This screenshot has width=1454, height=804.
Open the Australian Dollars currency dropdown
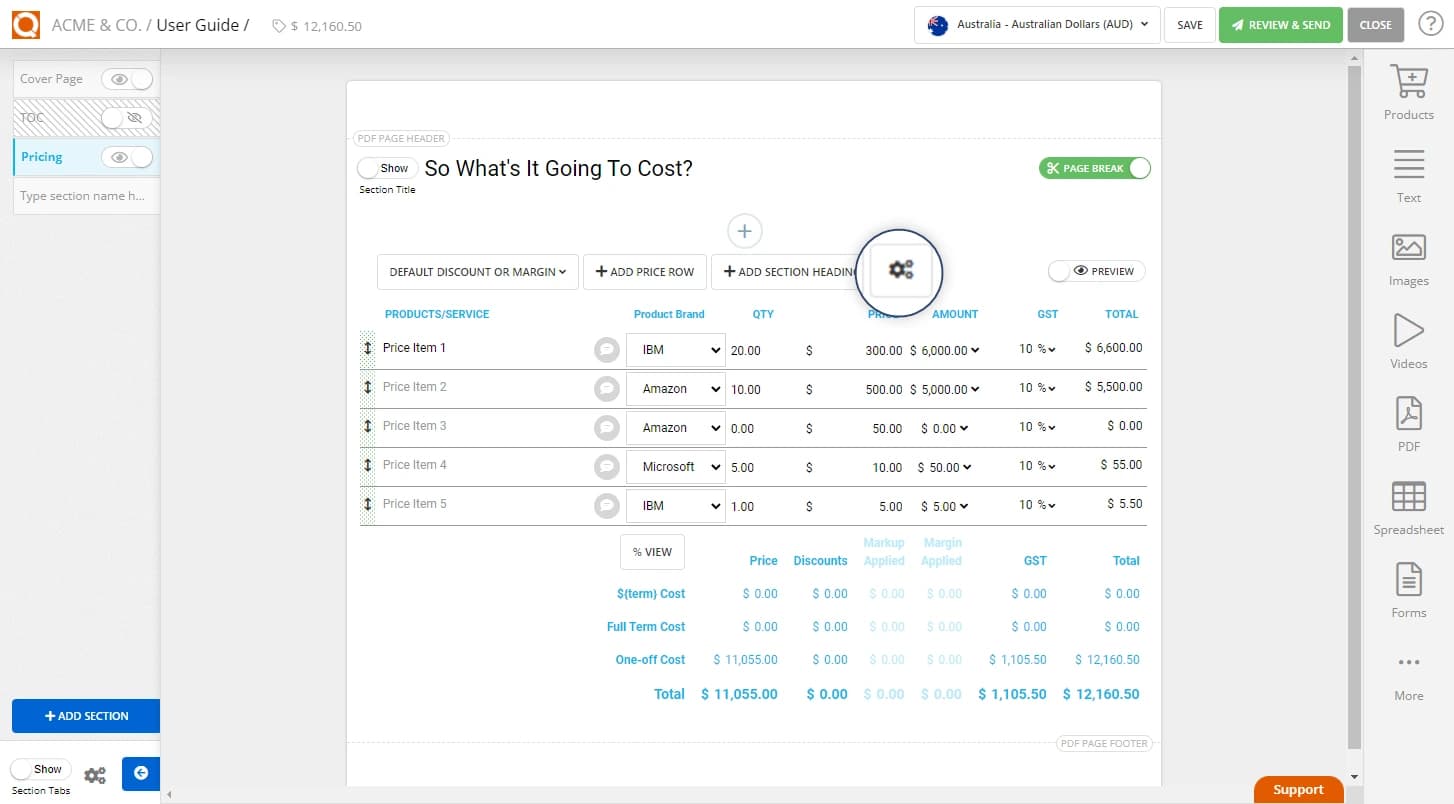click(x=1035, y=25)
